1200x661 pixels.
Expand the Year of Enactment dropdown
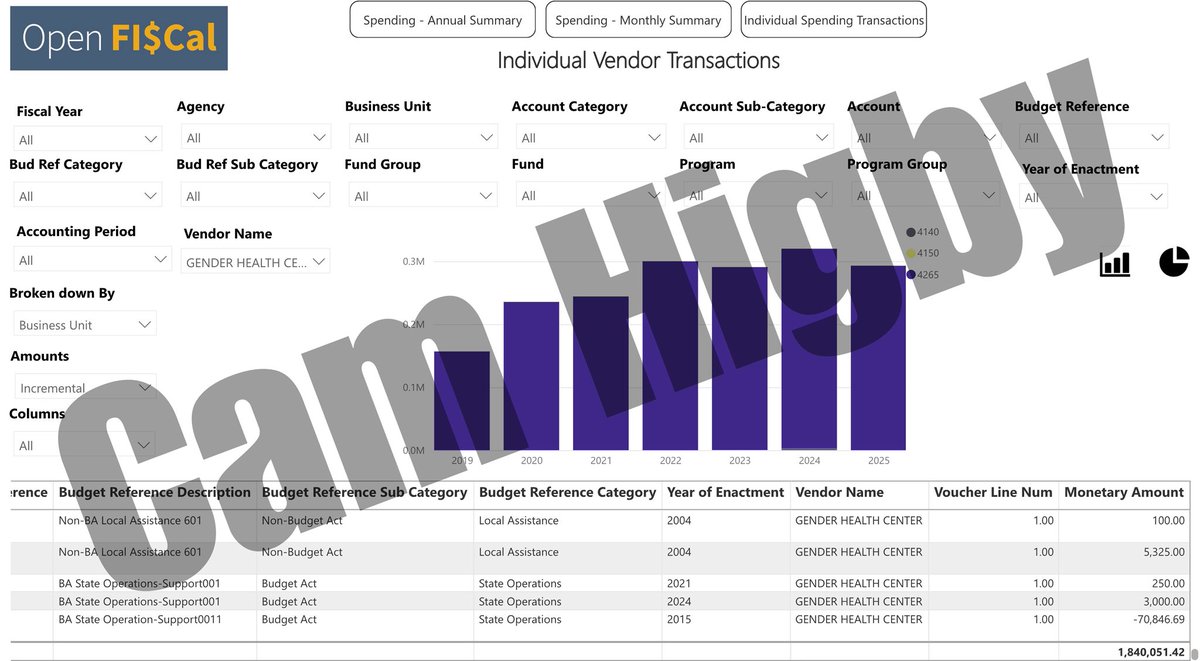pos(1093,197)
